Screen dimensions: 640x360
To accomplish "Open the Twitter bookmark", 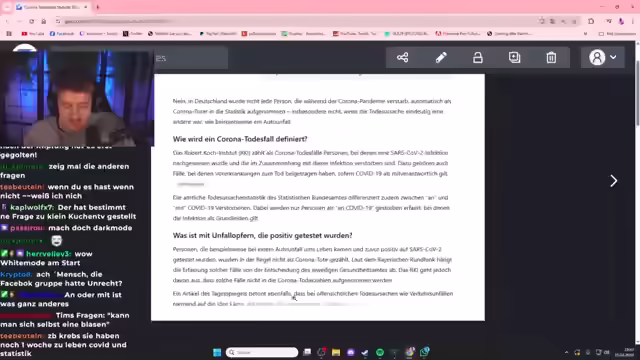I will tap(133, 33).
